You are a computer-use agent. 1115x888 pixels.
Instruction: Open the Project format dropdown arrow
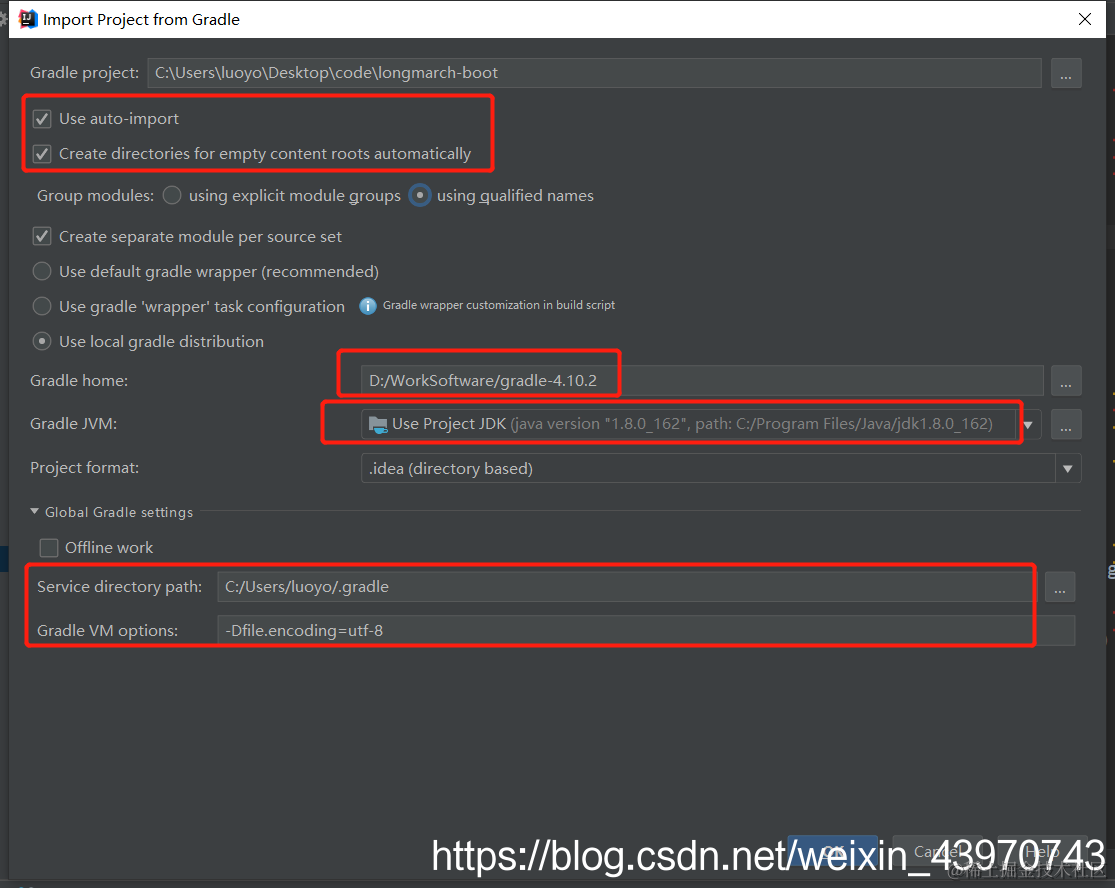pyautogui.click(x=1067, y=469)
